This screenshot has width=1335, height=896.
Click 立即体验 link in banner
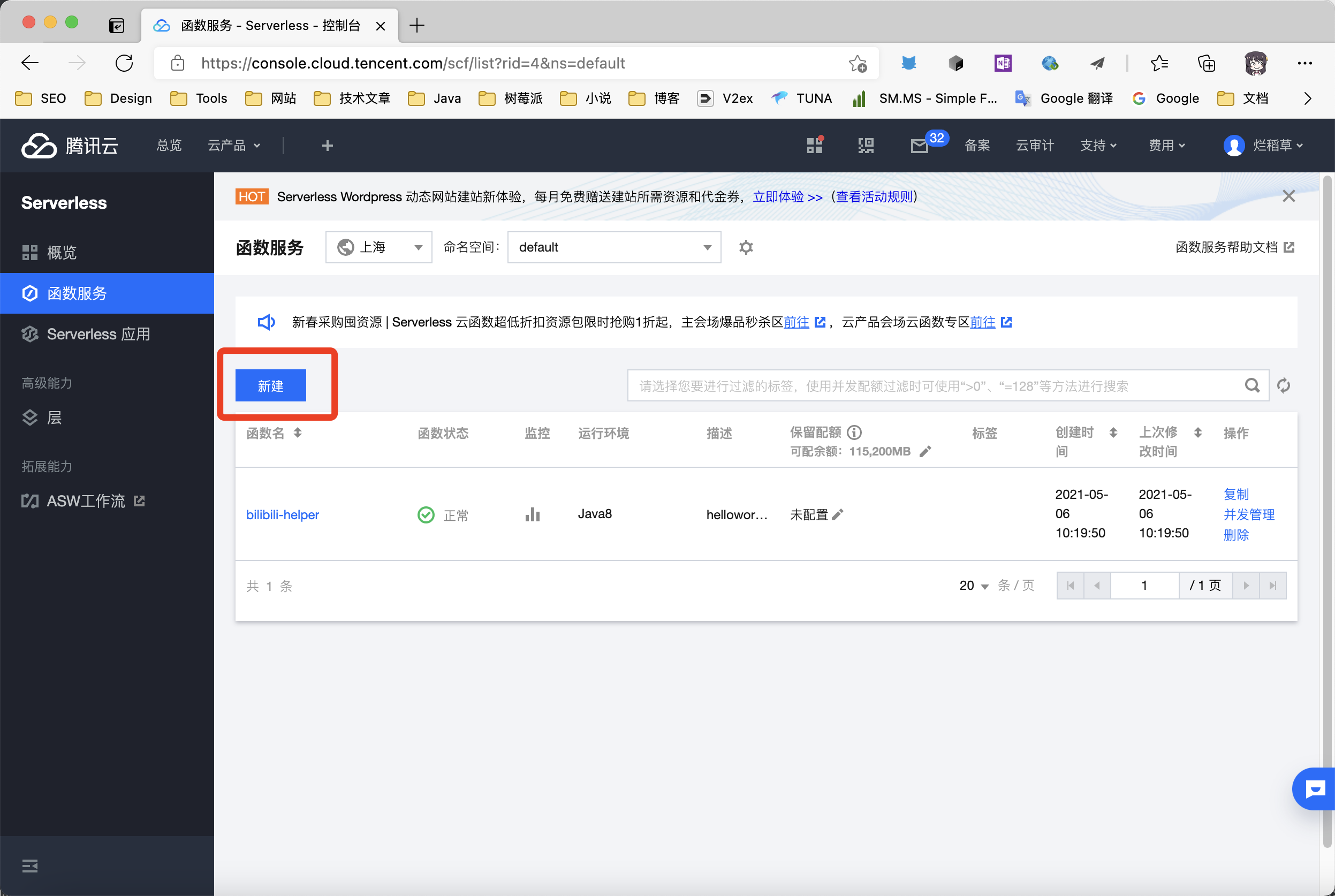click(787, 196)
